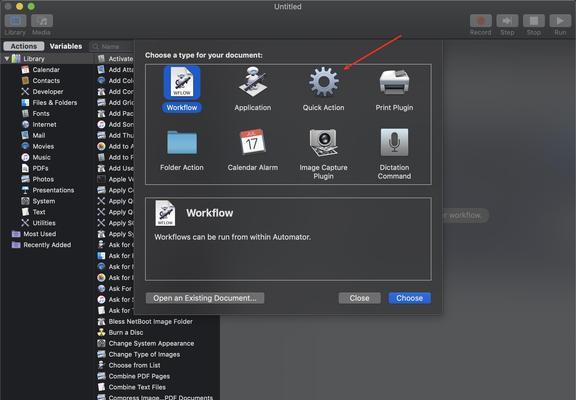Image resolution: width=576 pixels, height=400 pixels.
Task: Click the Internet category globe icon
Action: coord(25,125)
